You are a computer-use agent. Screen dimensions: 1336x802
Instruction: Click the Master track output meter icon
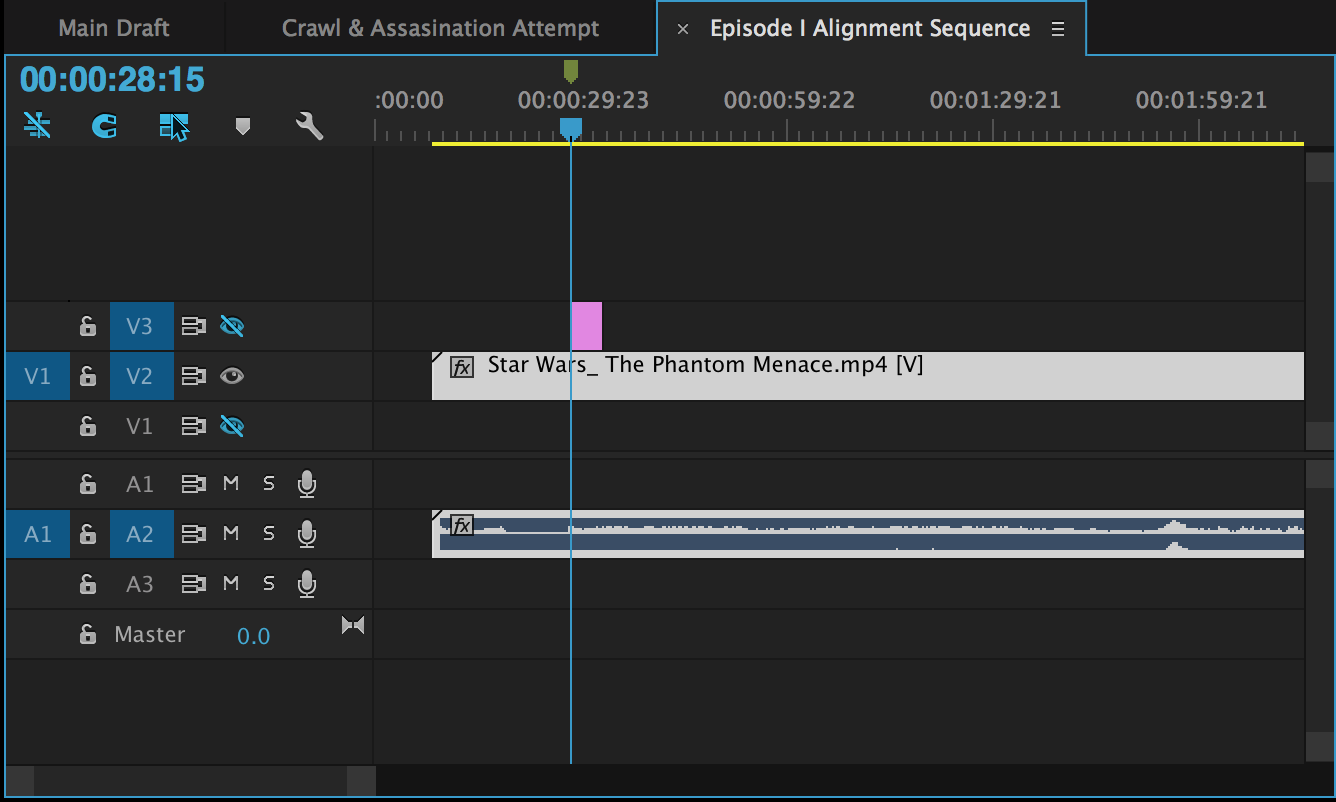coord(353,626)
